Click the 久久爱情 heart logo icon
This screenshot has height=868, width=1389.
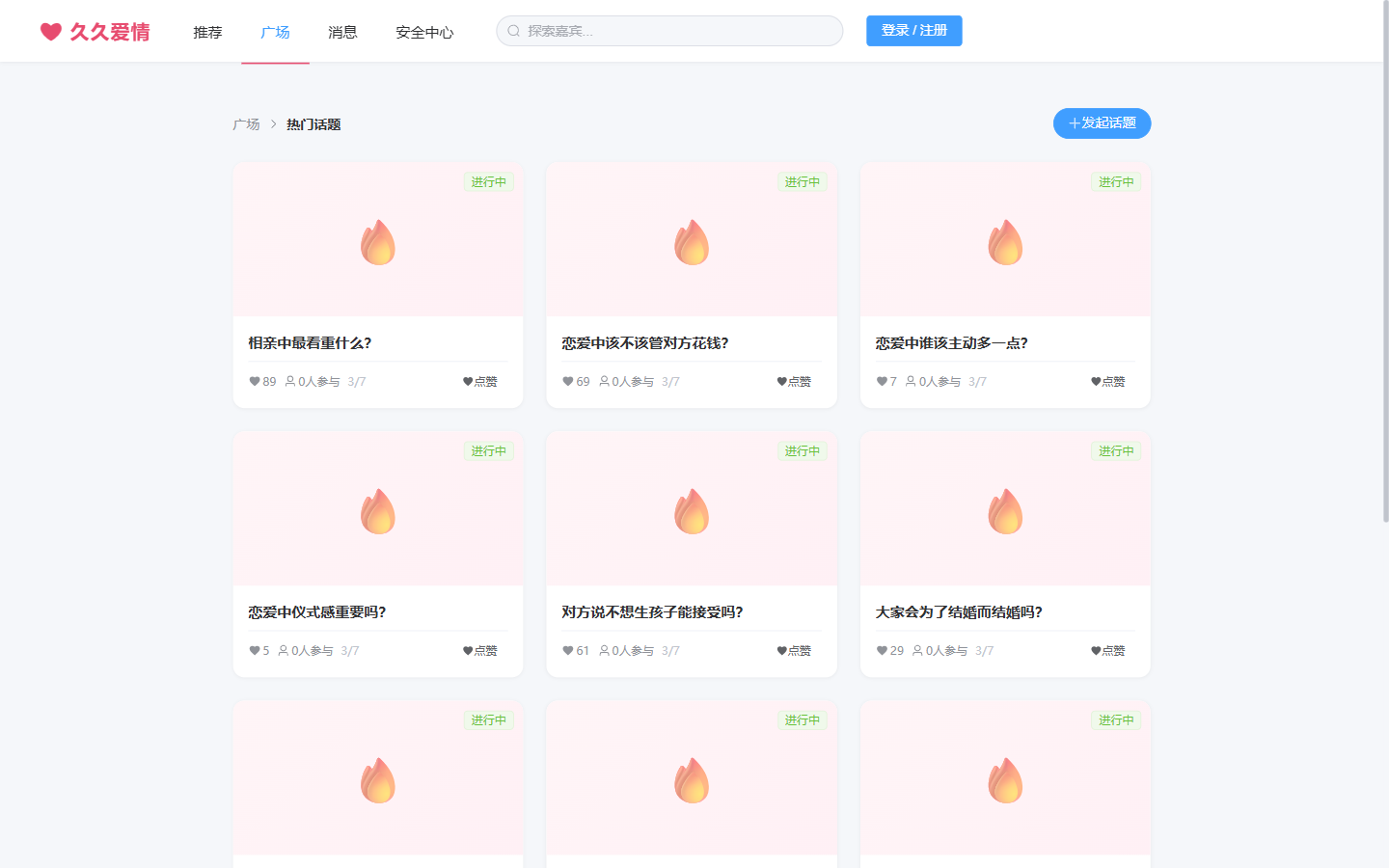click(x=51, y=32)
